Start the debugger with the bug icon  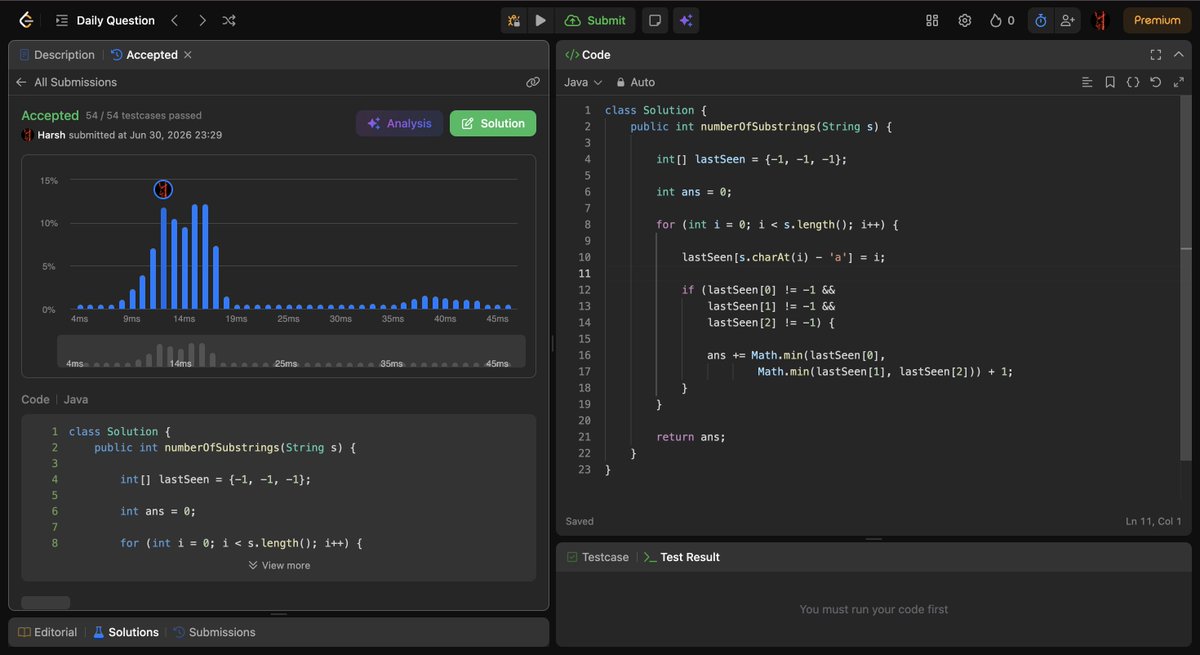[513, 20]
